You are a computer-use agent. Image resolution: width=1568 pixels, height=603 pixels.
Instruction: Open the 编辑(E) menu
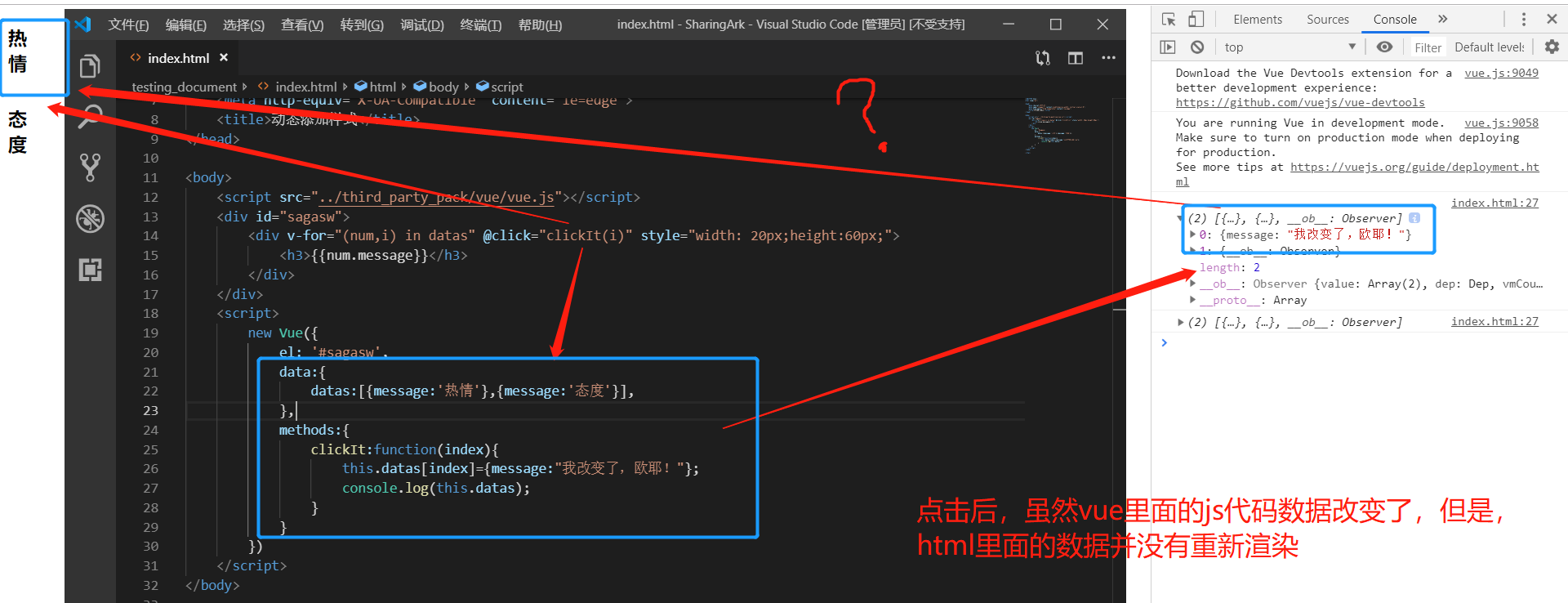186,25
